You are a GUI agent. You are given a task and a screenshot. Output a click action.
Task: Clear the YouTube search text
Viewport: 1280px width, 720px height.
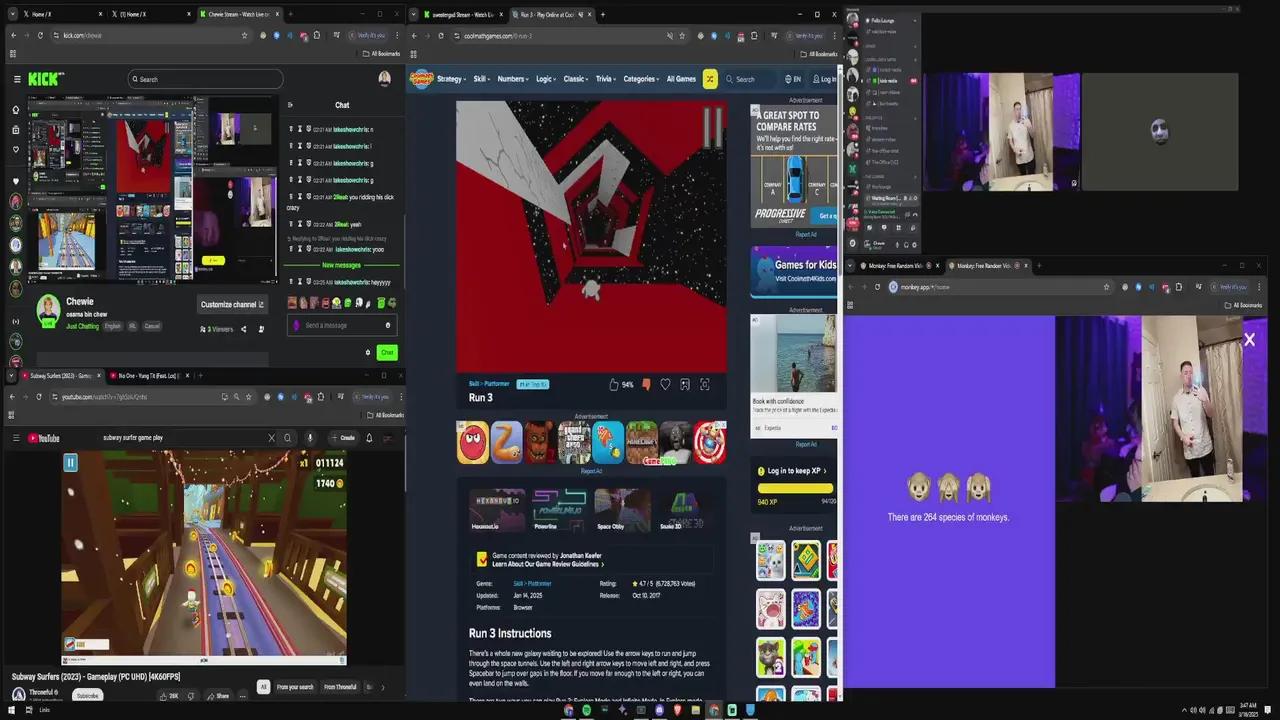[x=271, y=438]
